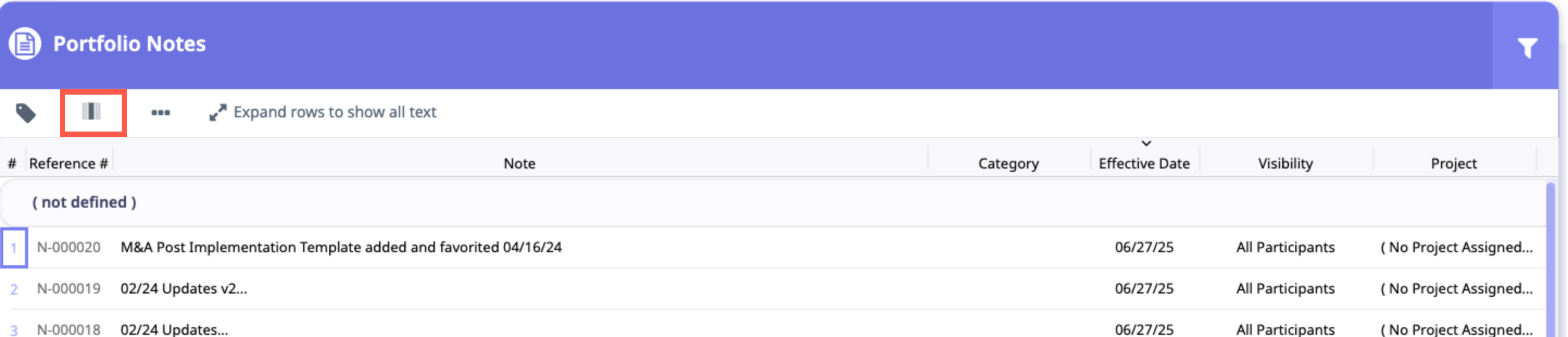Click the Portfolio Notes document icon
Image resolution: width=1568 pixels, height=337 pixels.
[x=25, y=44]
